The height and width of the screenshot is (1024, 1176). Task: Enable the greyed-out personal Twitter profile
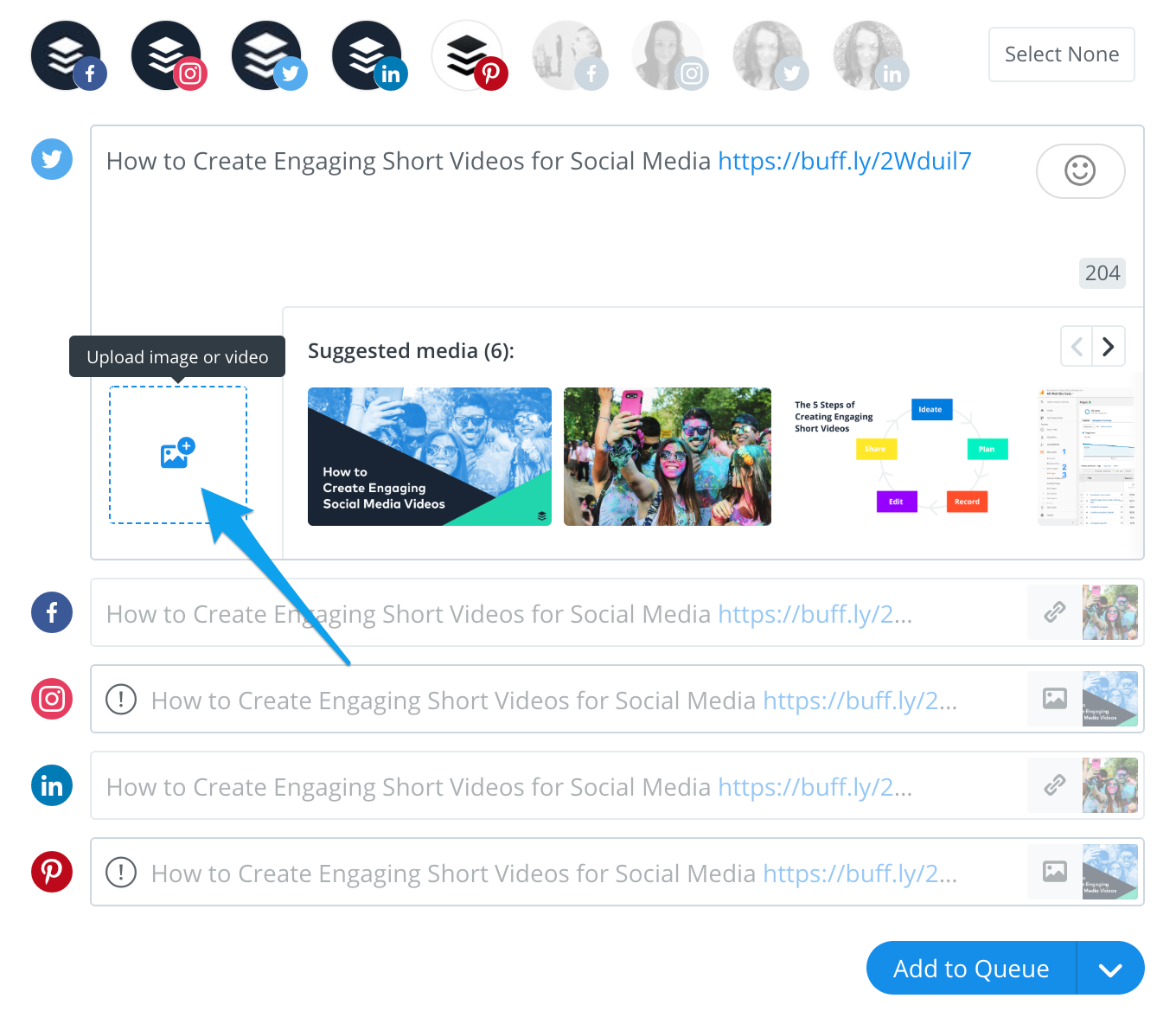point(770,55)
